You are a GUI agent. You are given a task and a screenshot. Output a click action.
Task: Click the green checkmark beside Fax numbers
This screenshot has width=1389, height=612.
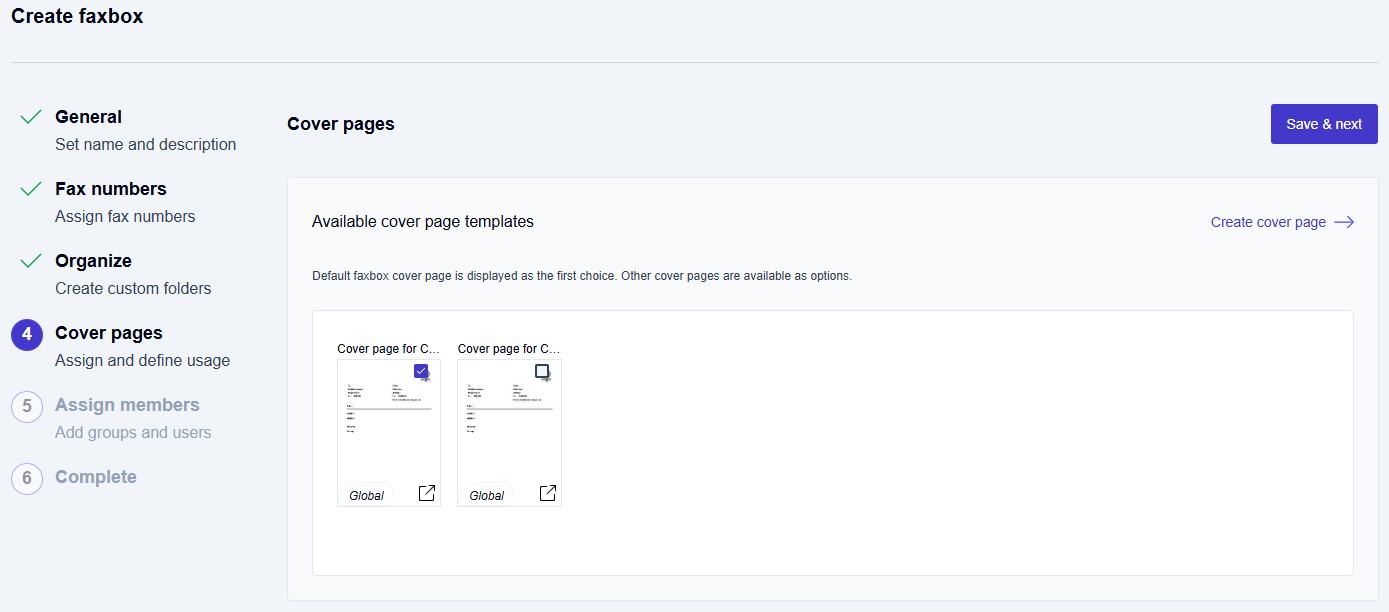31,189
